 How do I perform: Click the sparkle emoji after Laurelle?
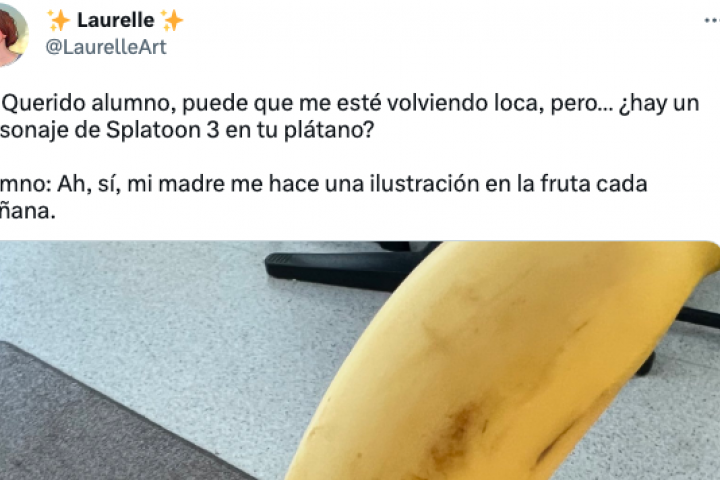(173, 20)
